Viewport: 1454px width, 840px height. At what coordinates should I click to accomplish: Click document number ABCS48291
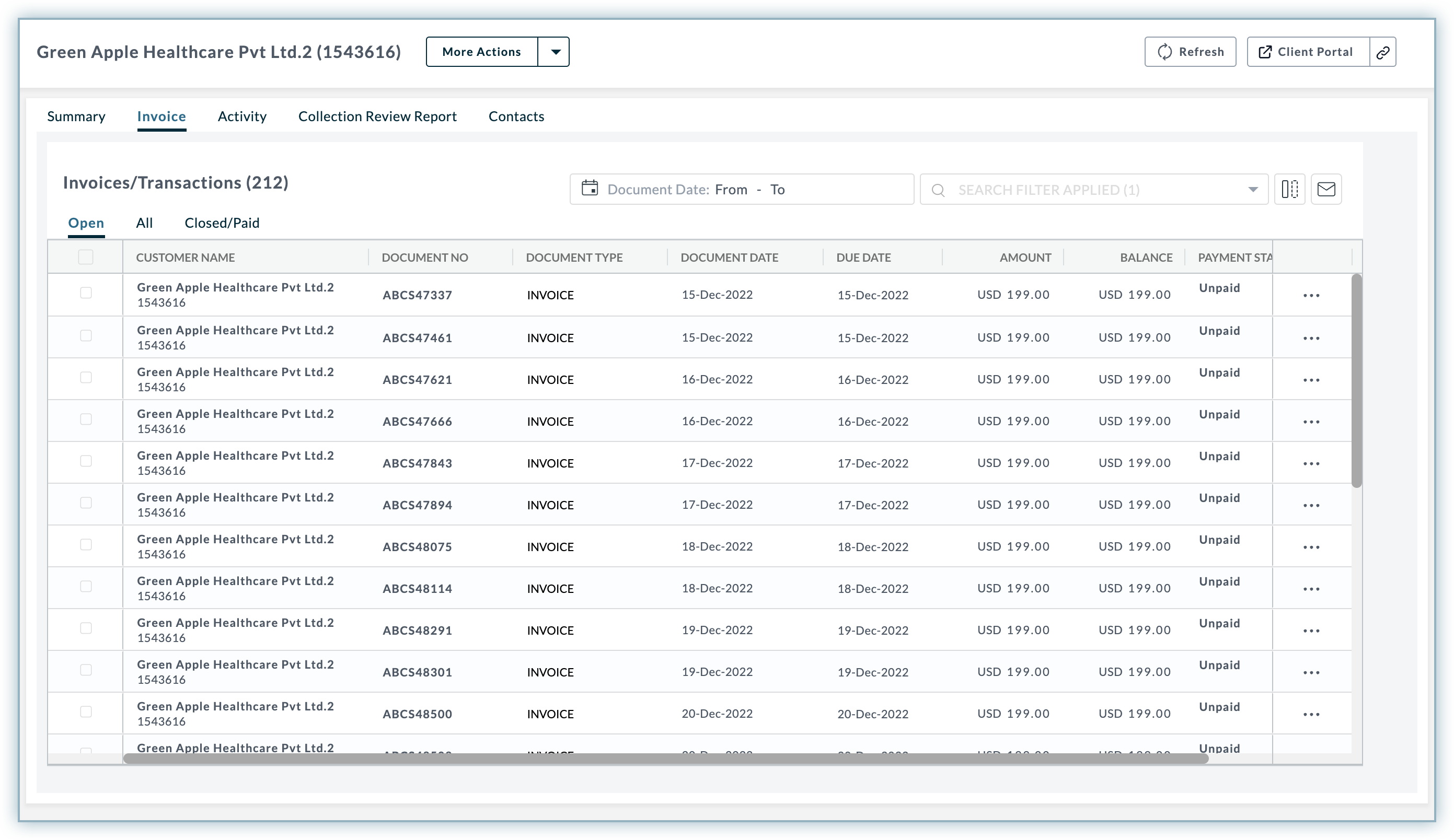(417, 631)
